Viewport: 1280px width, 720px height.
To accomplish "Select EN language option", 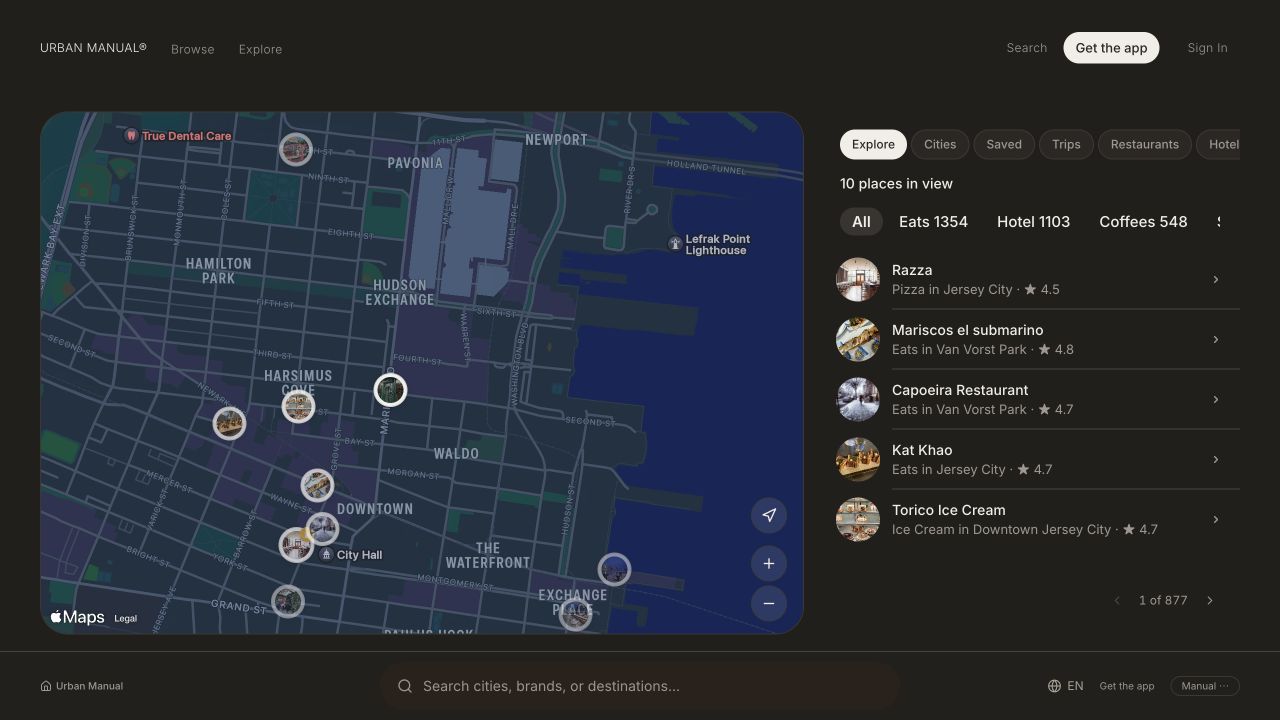I will [x=1075, y=686].
